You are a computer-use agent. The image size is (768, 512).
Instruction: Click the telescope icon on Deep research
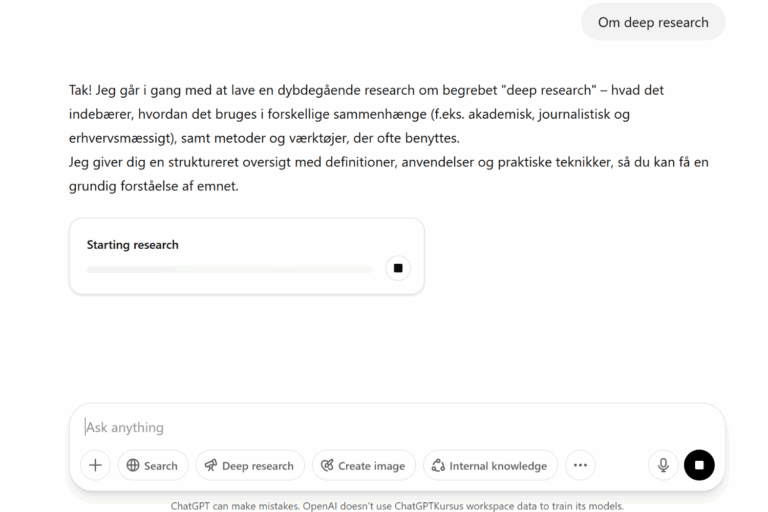coord(211,465)
